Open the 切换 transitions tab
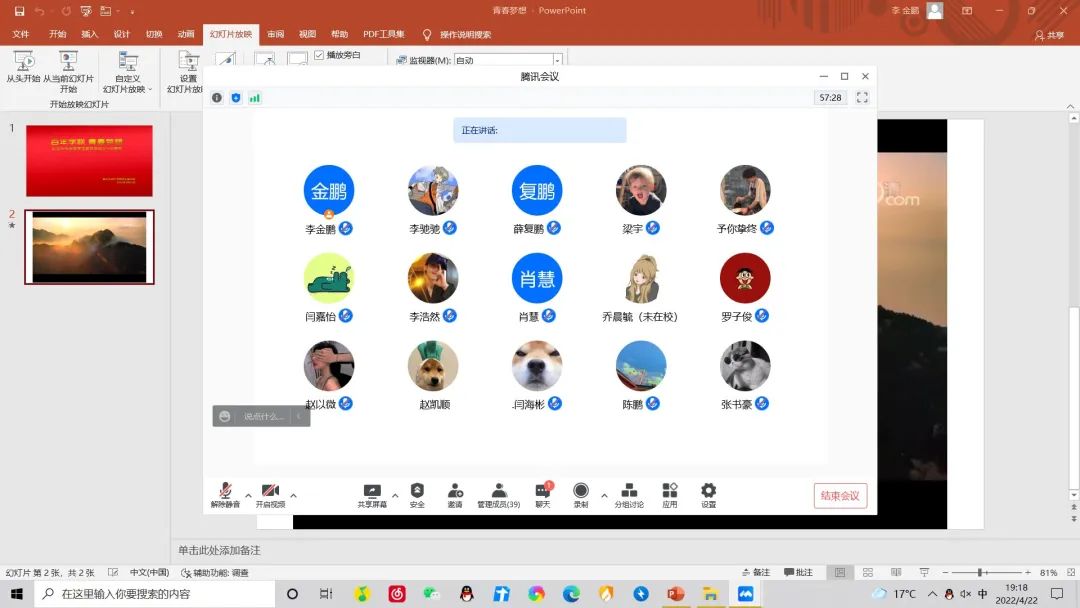The width and height of the screenshot is (1080, 608). click(154, 34)
